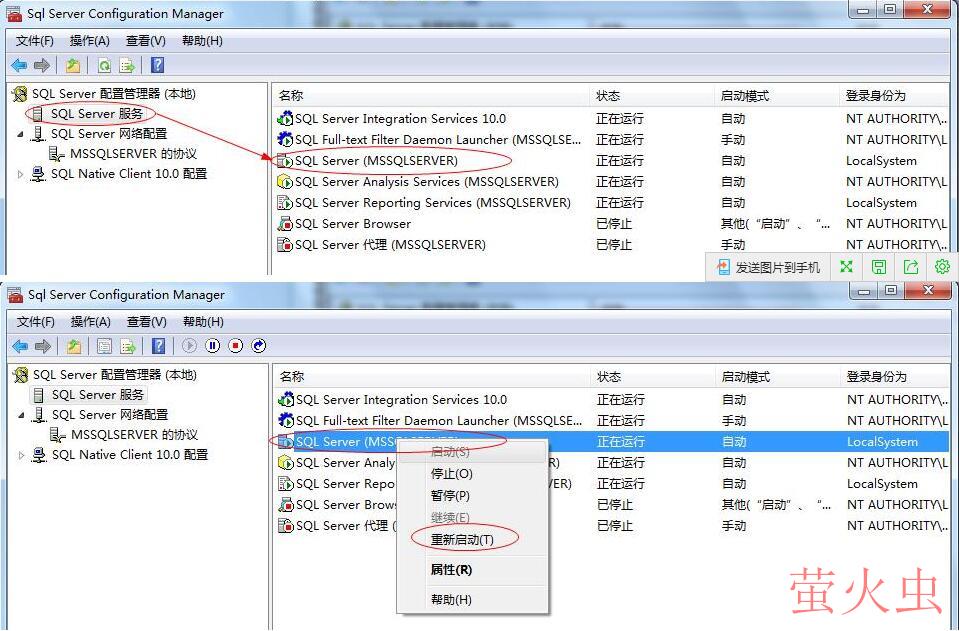
Task: Click the Up-one-level folder icon in the top window
Action: tap(73, 65)
